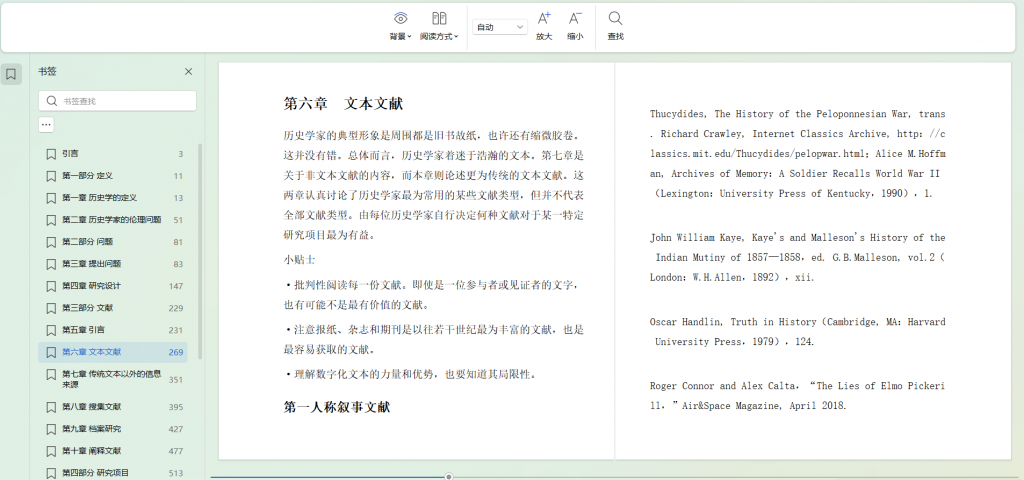Click the 缩小 shrink font icon

[575, 18]
